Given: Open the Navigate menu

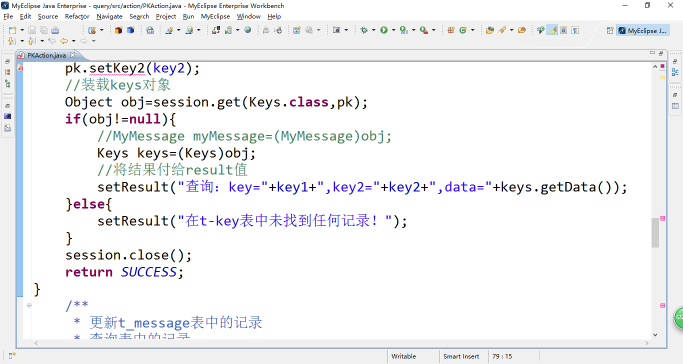Looking at the screenshot, I should (109, 17).
